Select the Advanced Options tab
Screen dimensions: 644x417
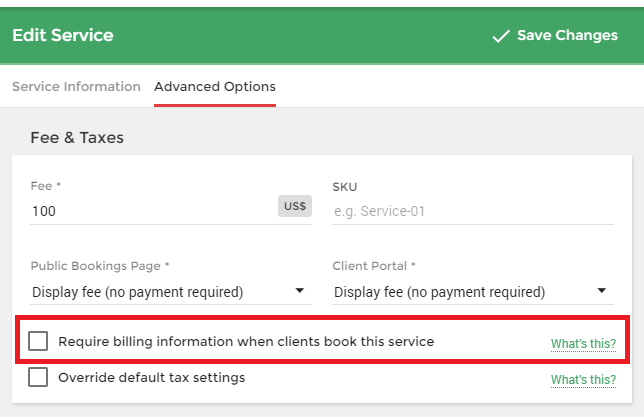point(215,87)
